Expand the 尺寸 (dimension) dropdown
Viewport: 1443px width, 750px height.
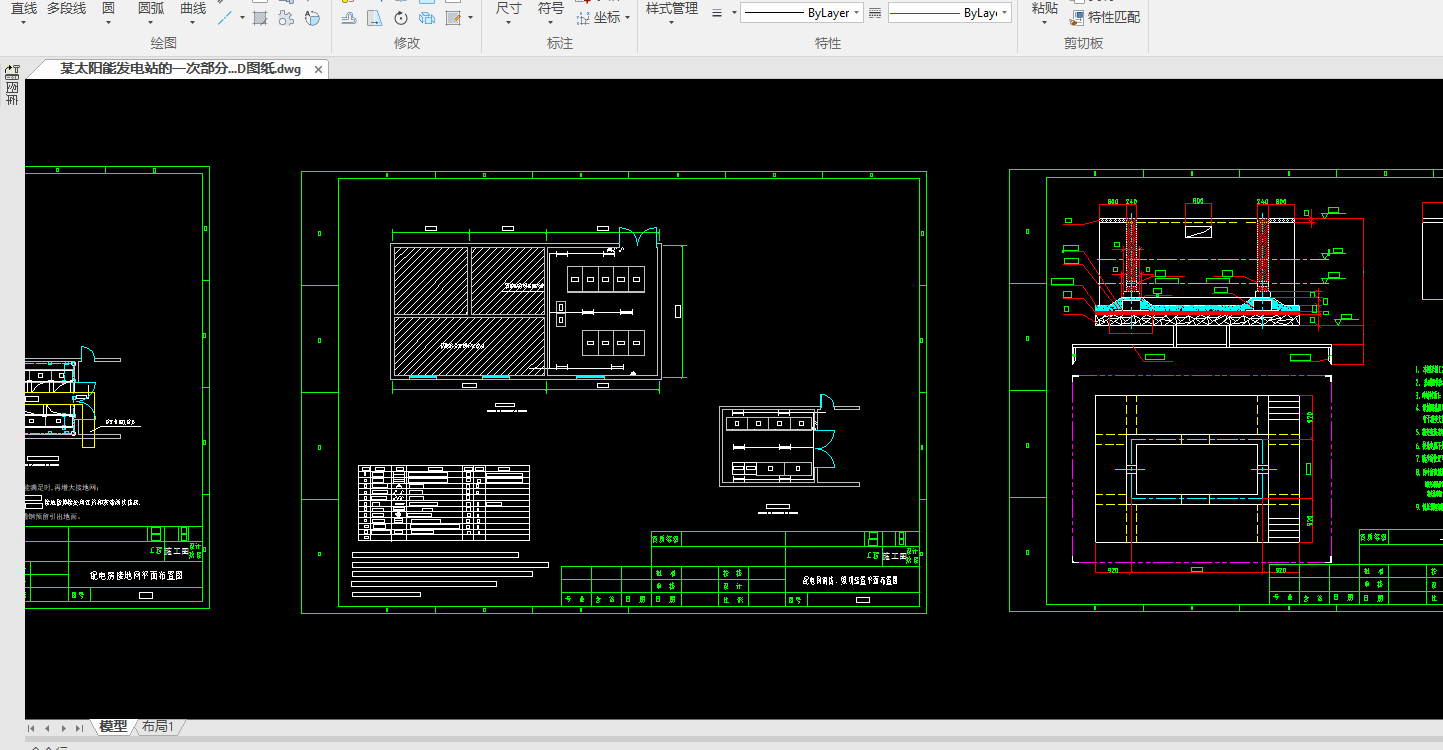pyautogui.click(x=508, y=22)
